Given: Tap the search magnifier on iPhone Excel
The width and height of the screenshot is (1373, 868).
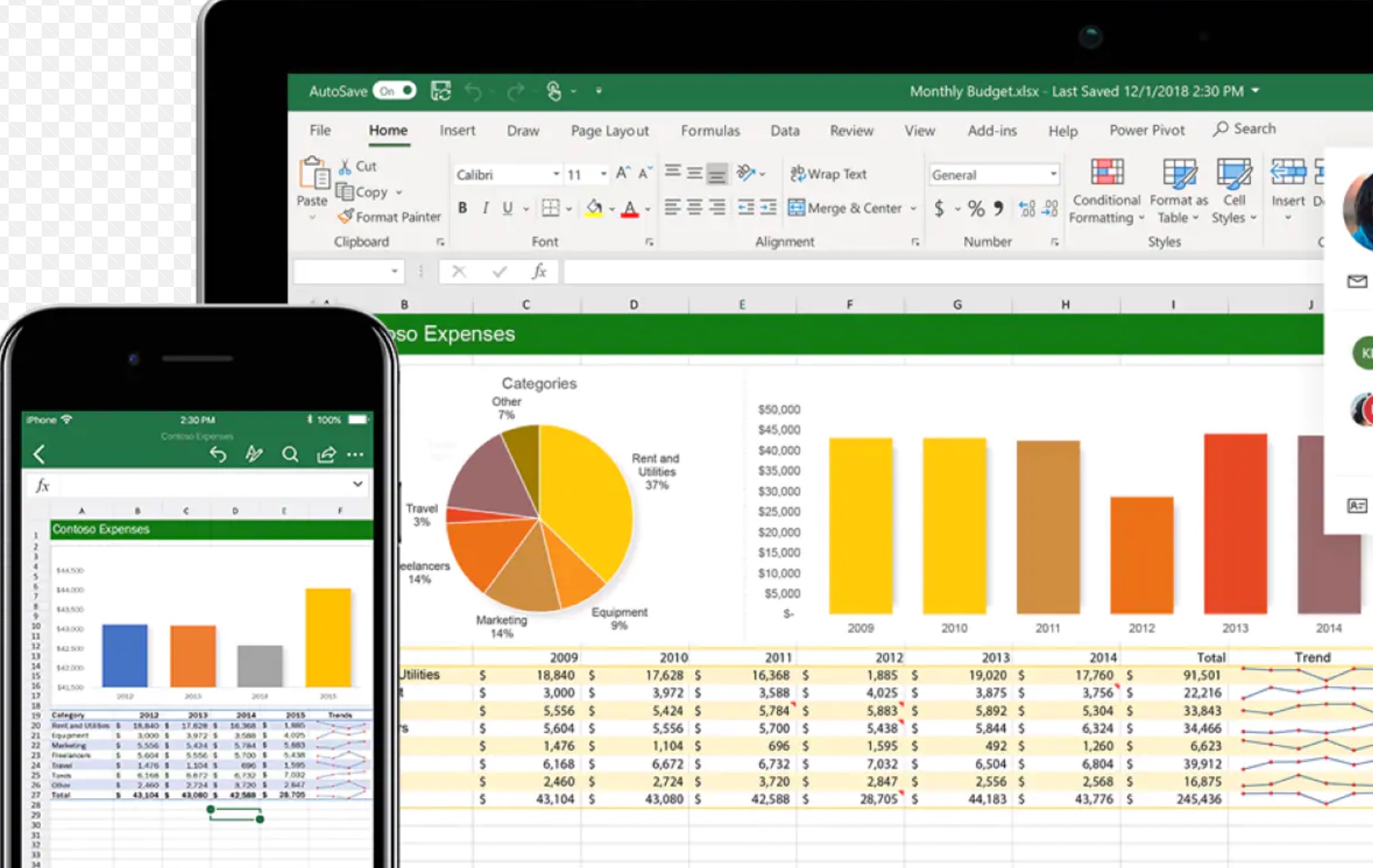Looking at the screenshot, I should pyautogui.click(x=290, y=454).
